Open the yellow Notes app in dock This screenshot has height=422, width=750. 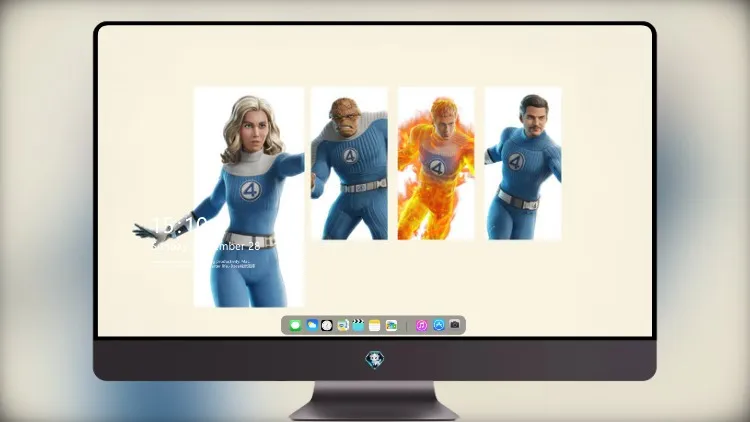pyautogui.click(x=375, y=325)
